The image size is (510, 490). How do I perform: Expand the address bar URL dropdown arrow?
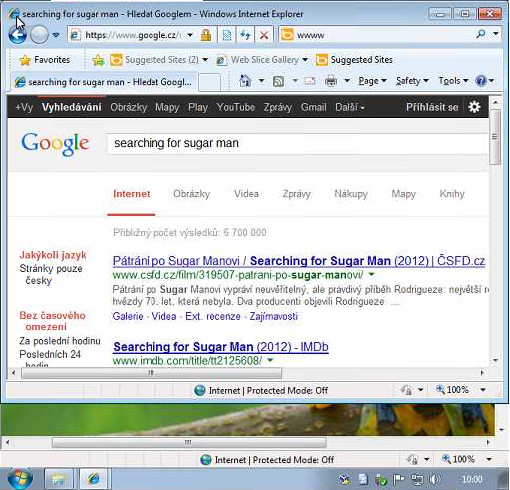190,35
